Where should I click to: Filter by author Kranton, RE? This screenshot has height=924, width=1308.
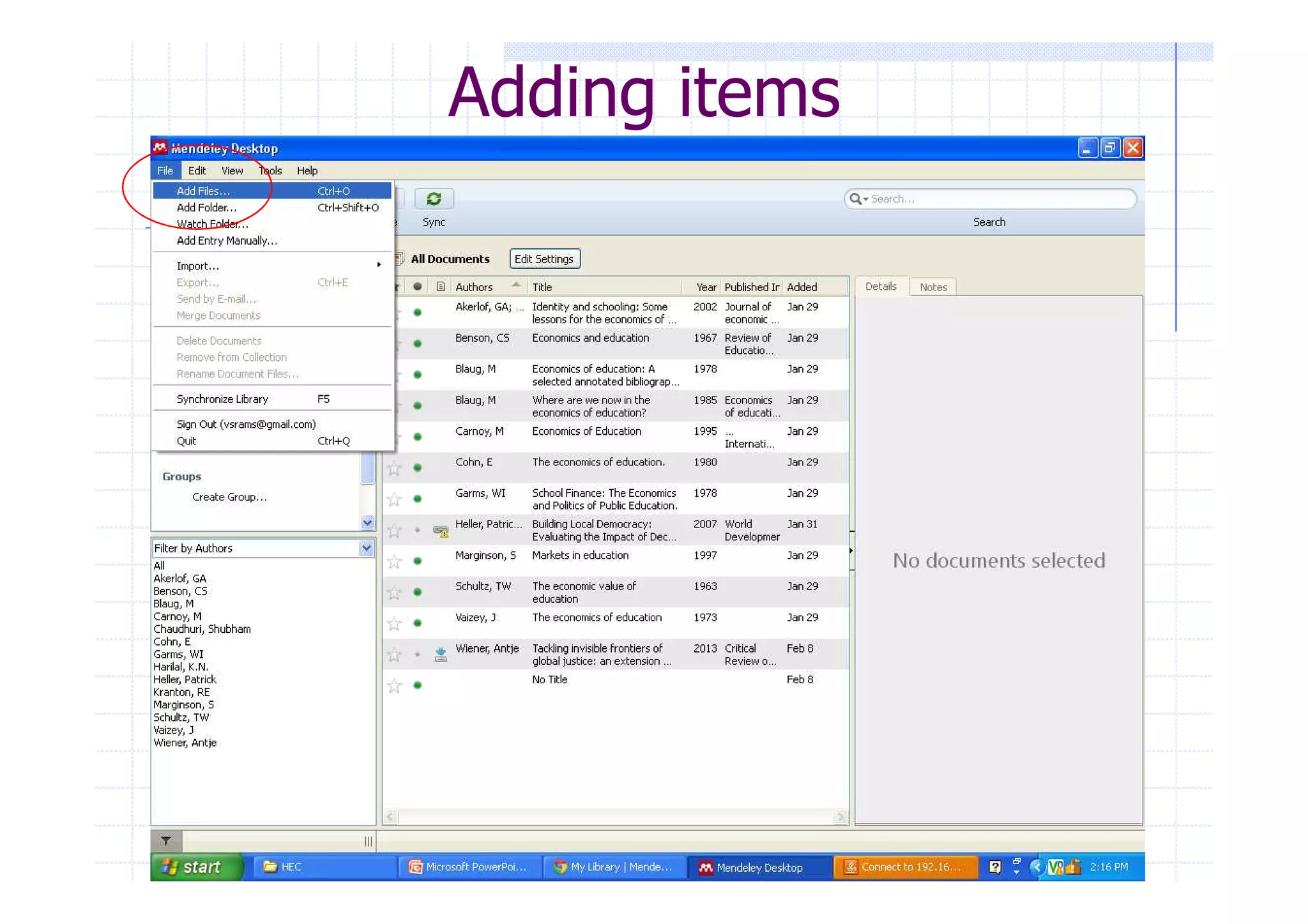[181, 692]
